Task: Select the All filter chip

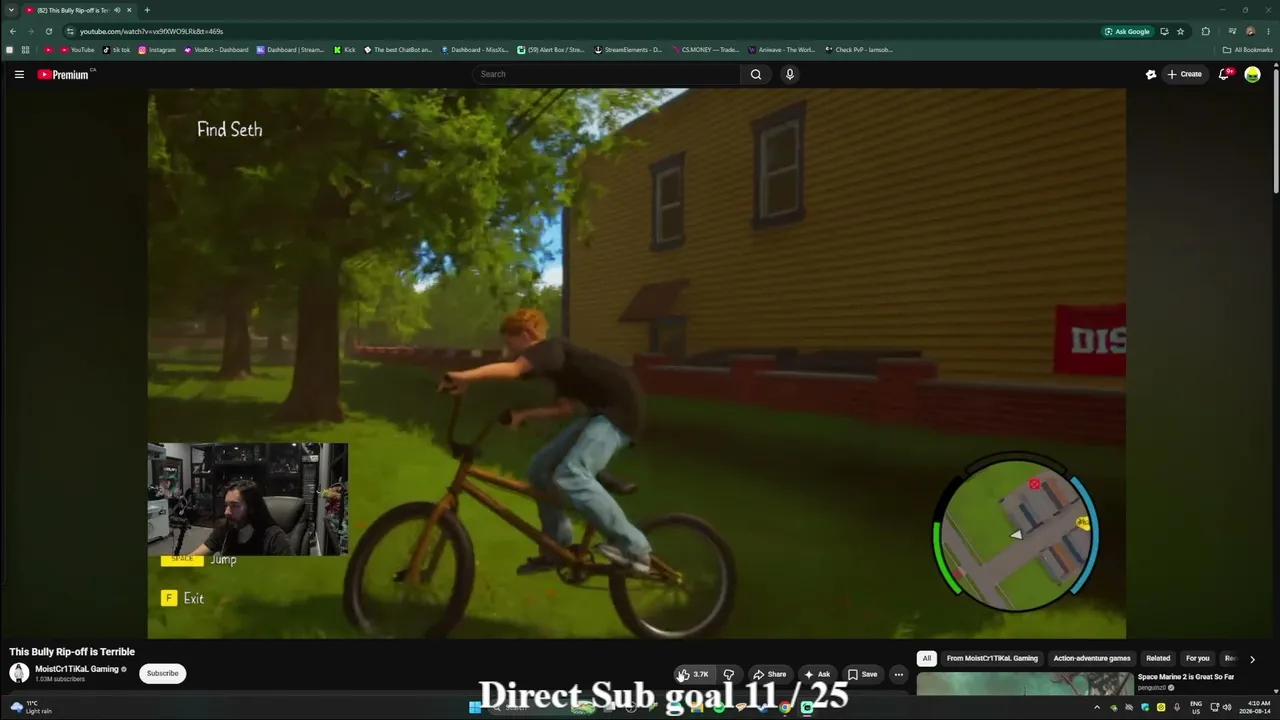Action: coord(927,659)
